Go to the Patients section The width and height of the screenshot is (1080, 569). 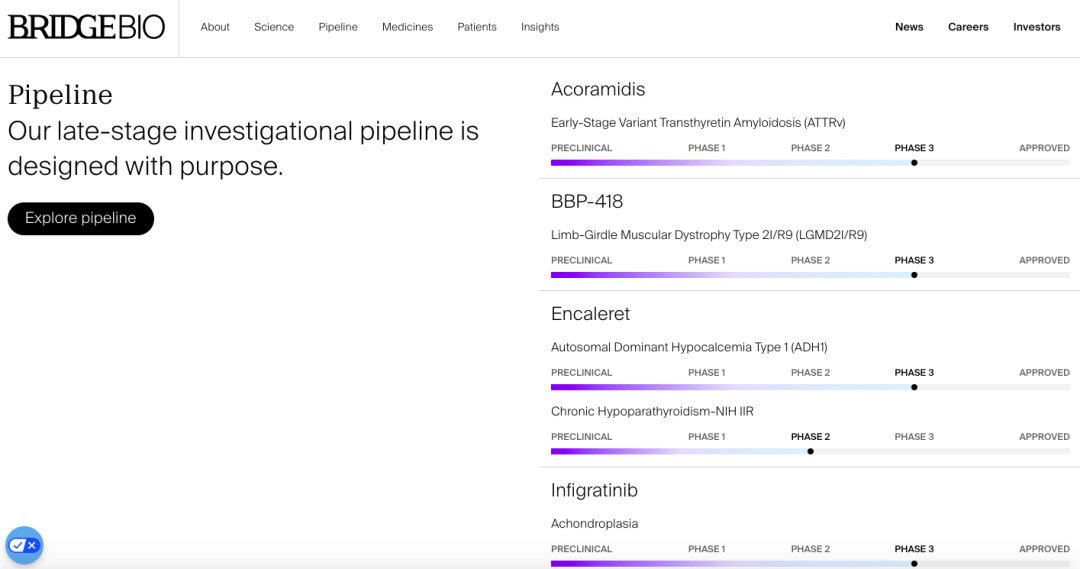coord(477,27)
